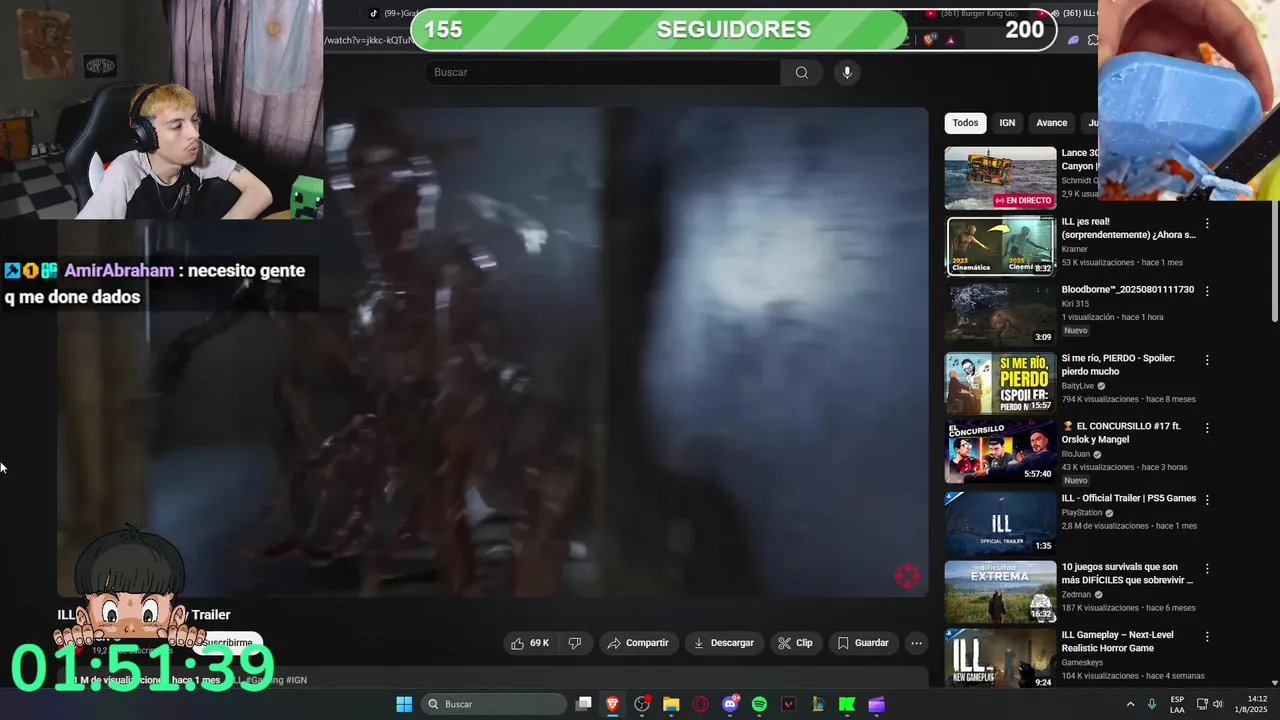The width and height of the screenshot is (1280, 720).
Task: Click the OBS Studio taskbar icon
Action: [642, 704]
